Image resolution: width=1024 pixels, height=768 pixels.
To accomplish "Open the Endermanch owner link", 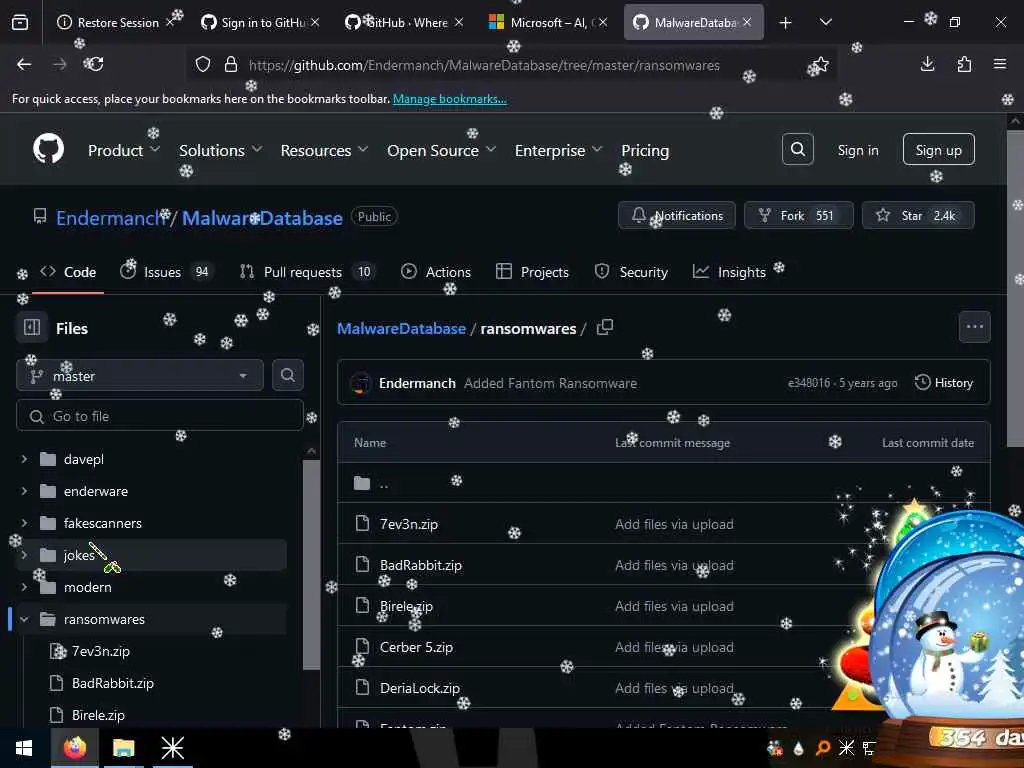I will pyautogui.click(x=110, y=217).
